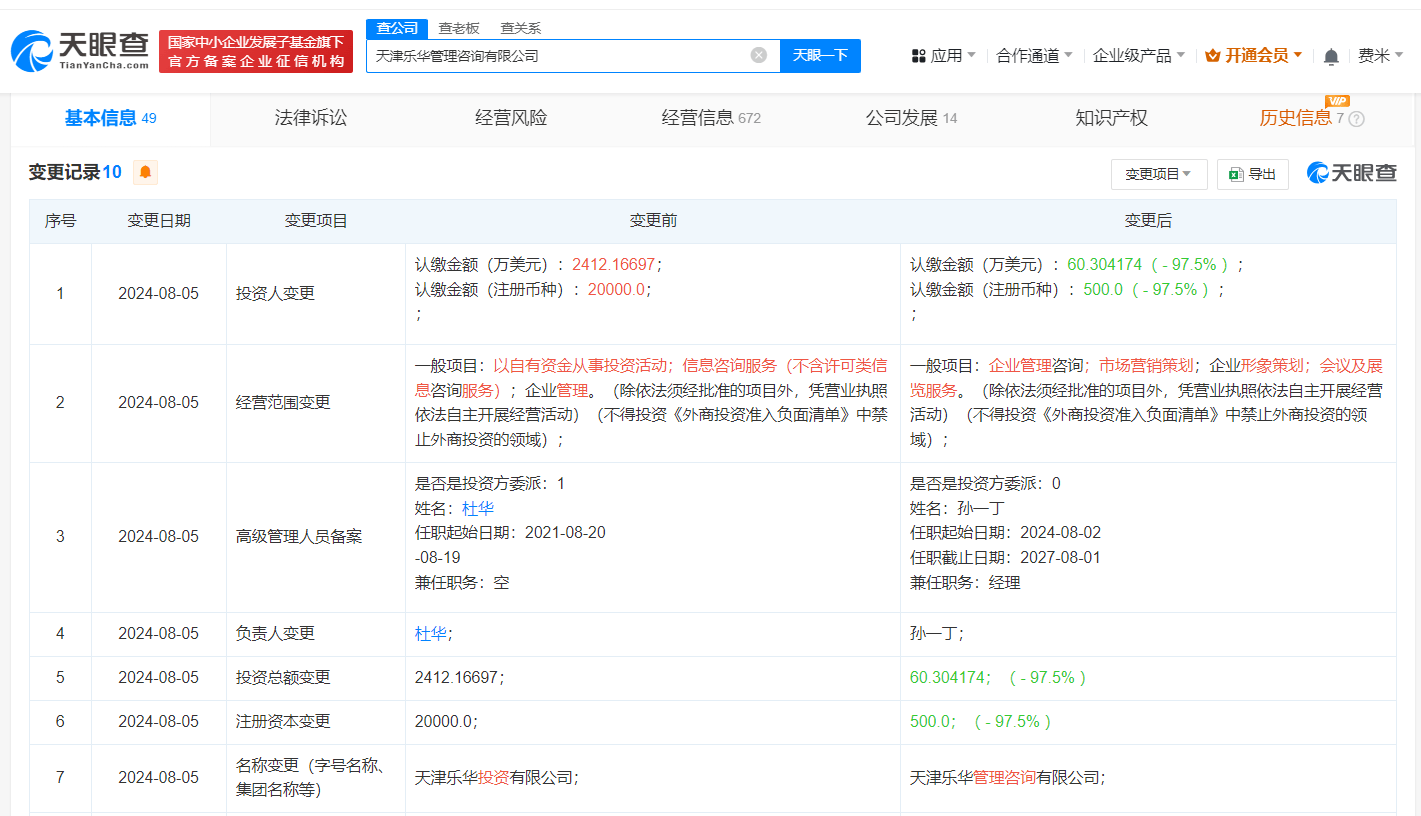Viewport: 1421px width, 816px height.
Task: Expand the 合作通道 menu
Action: (x=1034, y=55)
